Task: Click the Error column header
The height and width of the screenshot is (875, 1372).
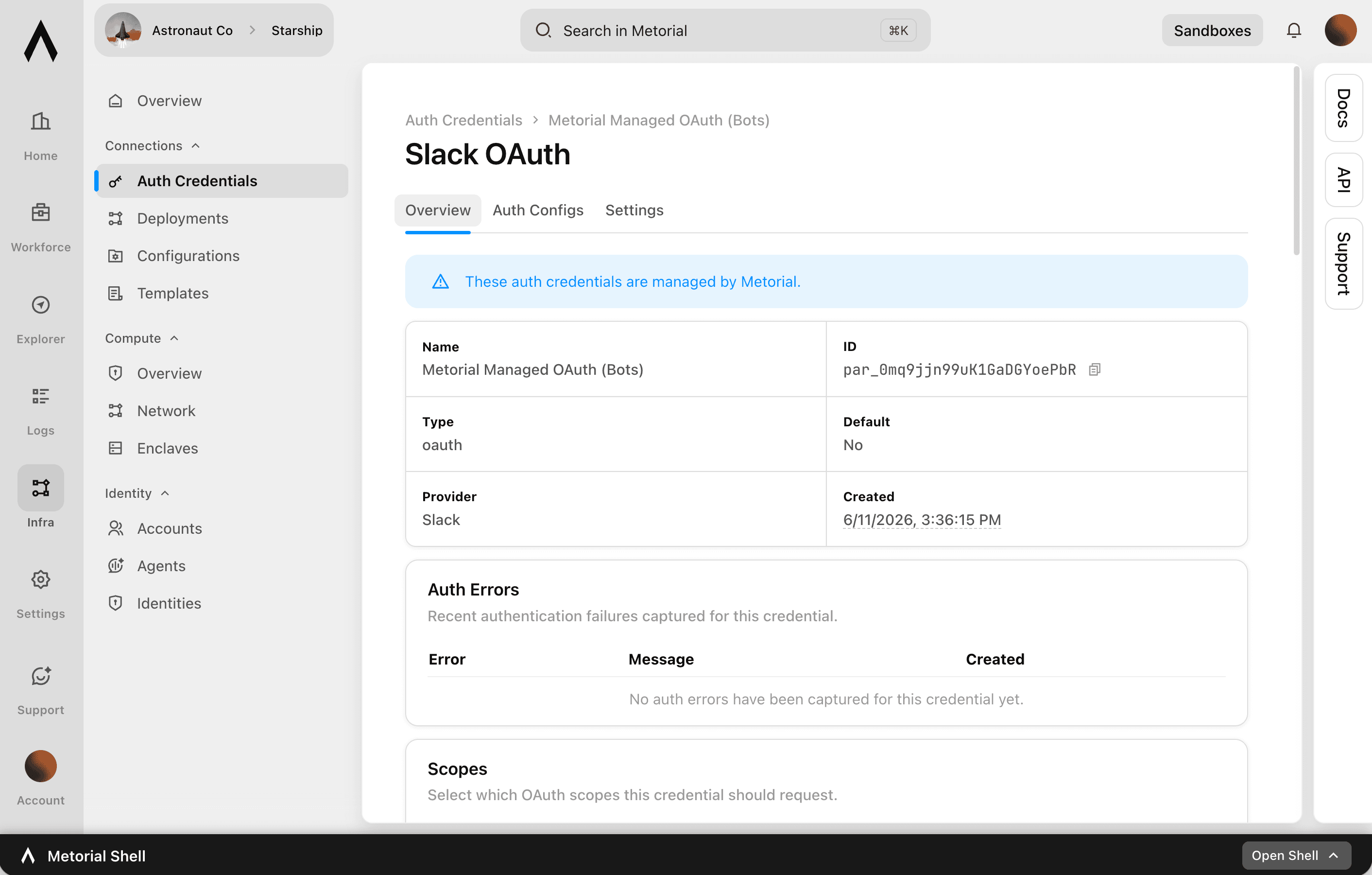Action: pyautogui.click(x=446, y=659)
